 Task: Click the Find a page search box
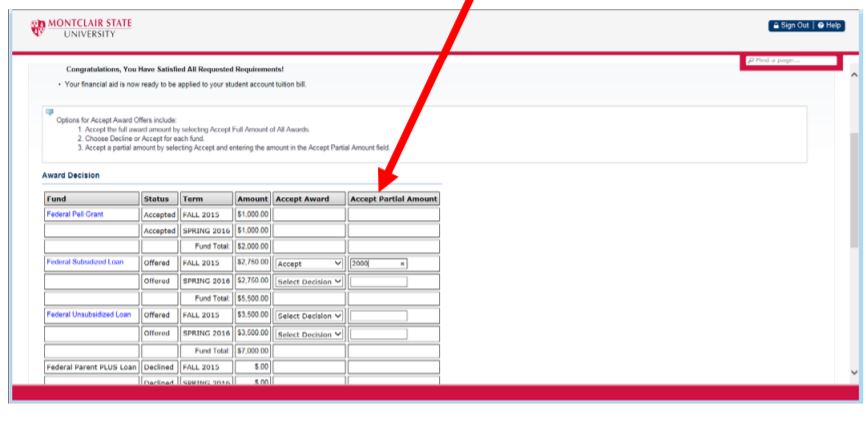pos(789,62)
